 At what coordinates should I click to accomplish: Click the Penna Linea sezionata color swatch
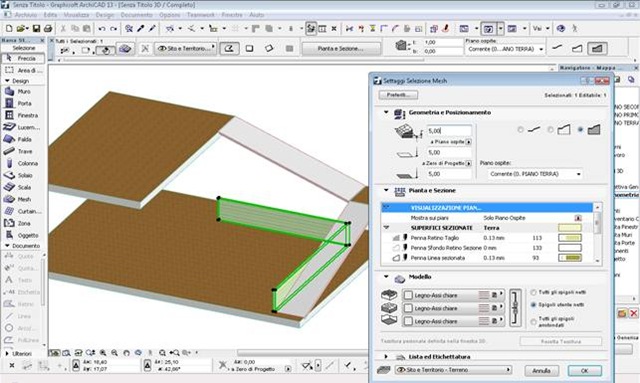[x=570, y=258]
